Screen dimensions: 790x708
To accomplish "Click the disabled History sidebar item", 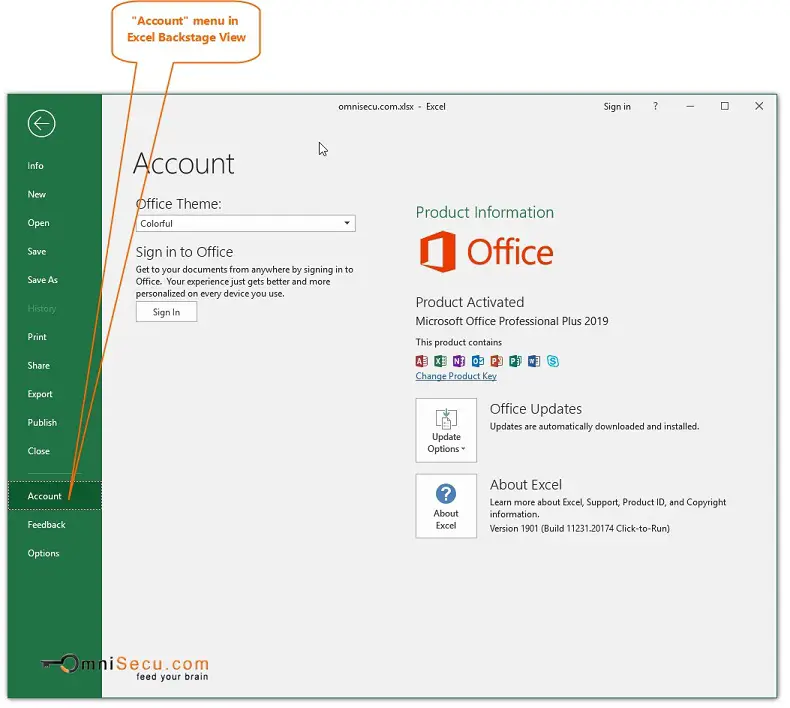I will pyautogui.click(x=42, y=308).
